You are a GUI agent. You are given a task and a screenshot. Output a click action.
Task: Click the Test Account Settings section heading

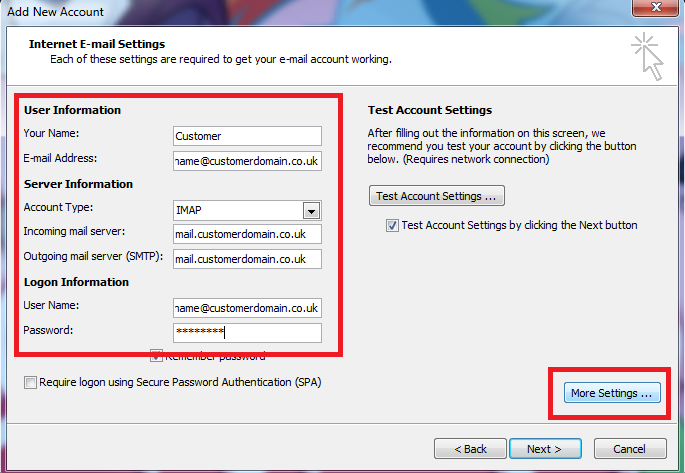[430, 110]
